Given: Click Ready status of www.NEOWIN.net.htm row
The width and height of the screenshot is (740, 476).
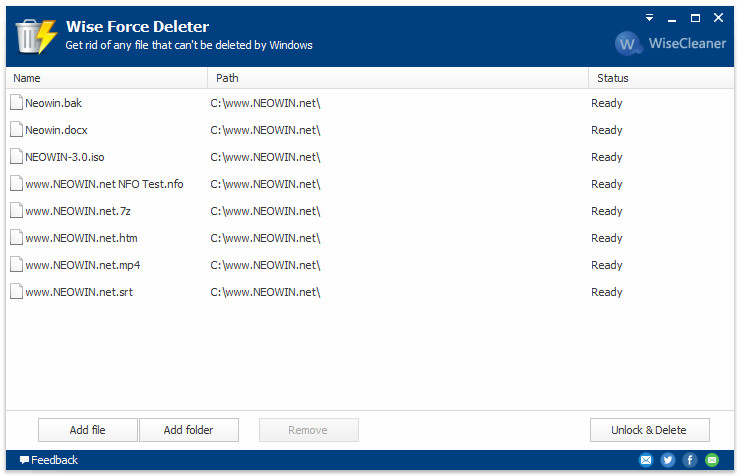Looking at the screenshot, I should tap(606, 238).
